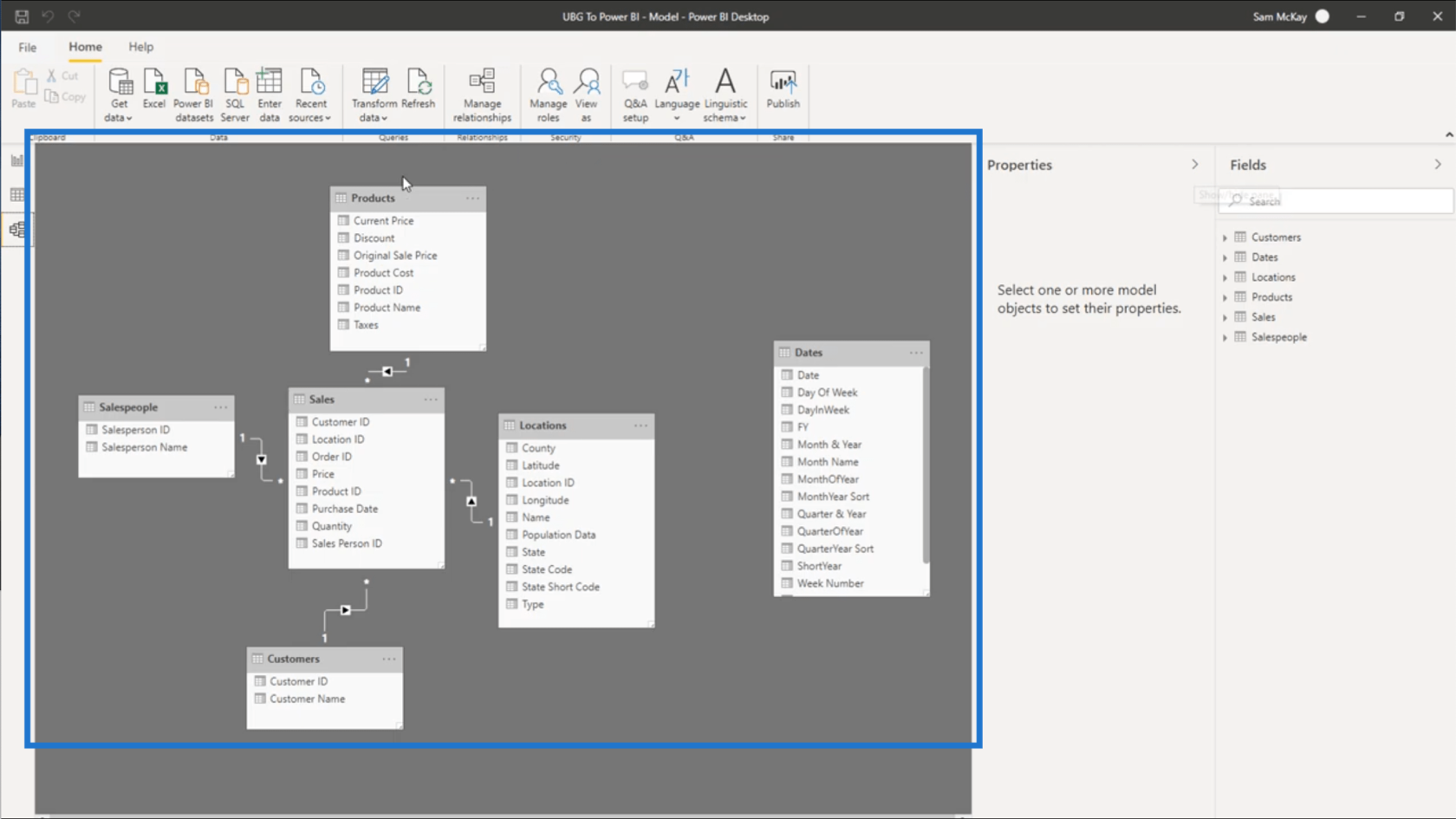Screen dimensions: 1456x819
Task: Expand the Dates table in Fields
Action: (1225, 257)
